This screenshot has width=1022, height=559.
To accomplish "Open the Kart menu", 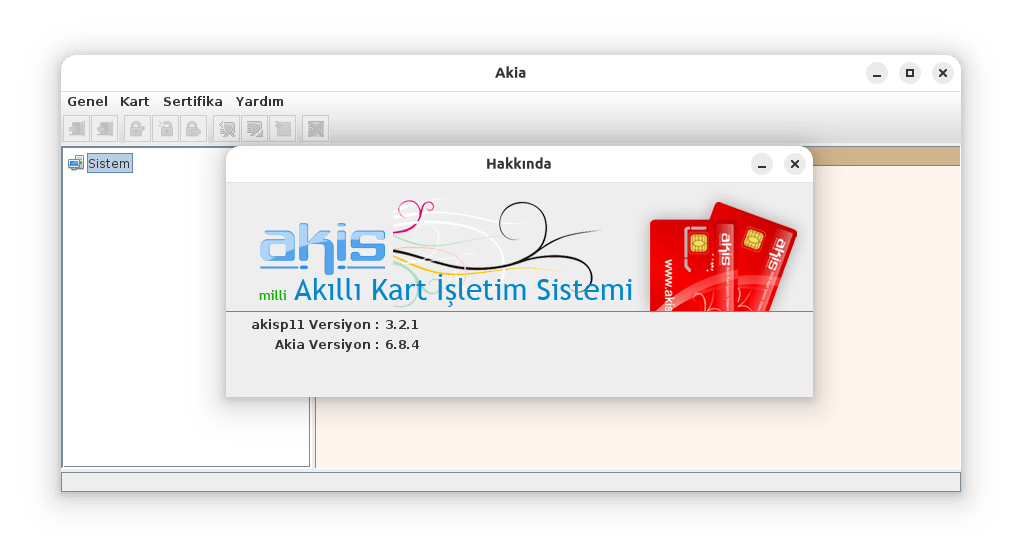I will click(x=134, y=101).
